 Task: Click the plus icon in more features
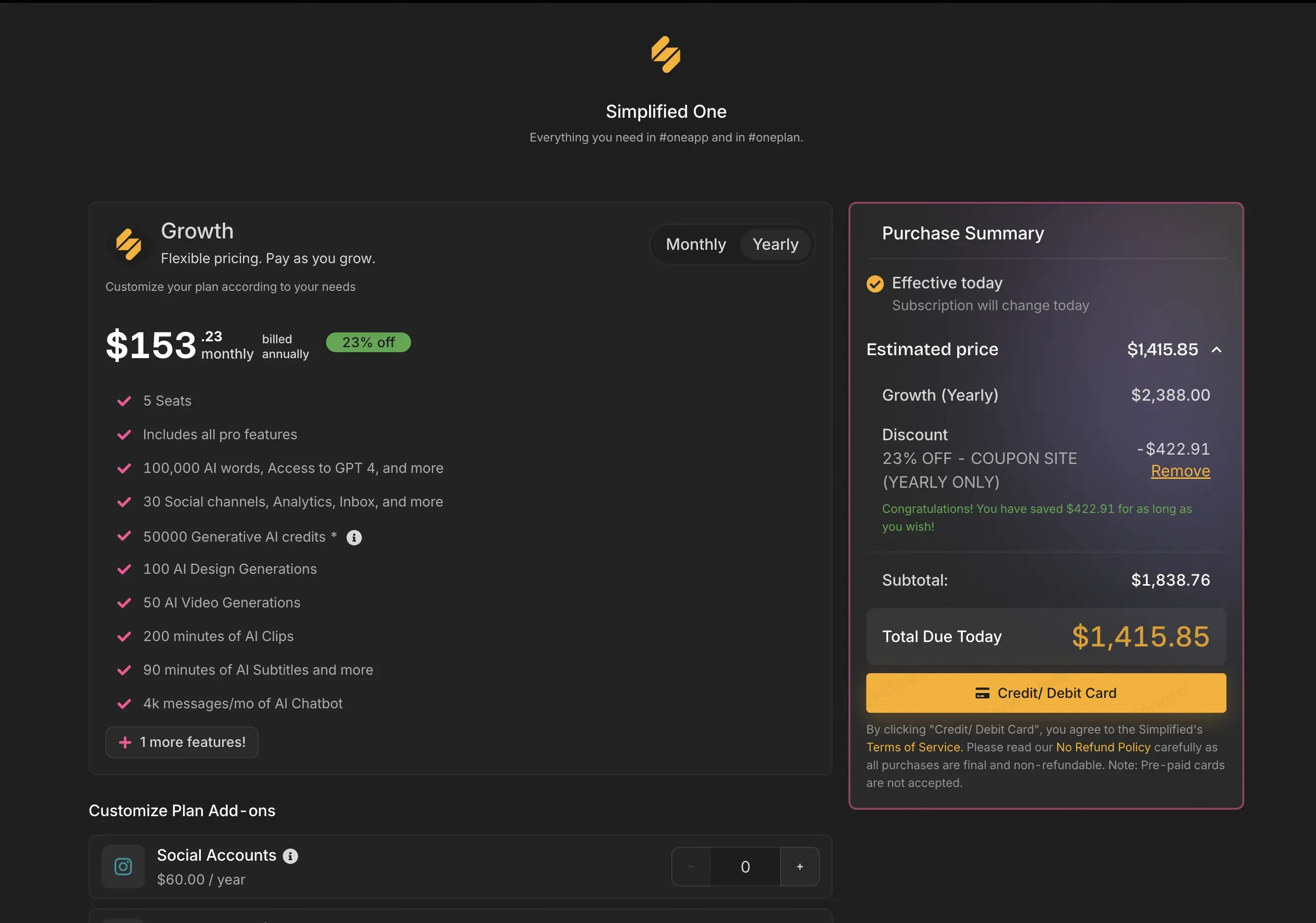coord(125,742)
